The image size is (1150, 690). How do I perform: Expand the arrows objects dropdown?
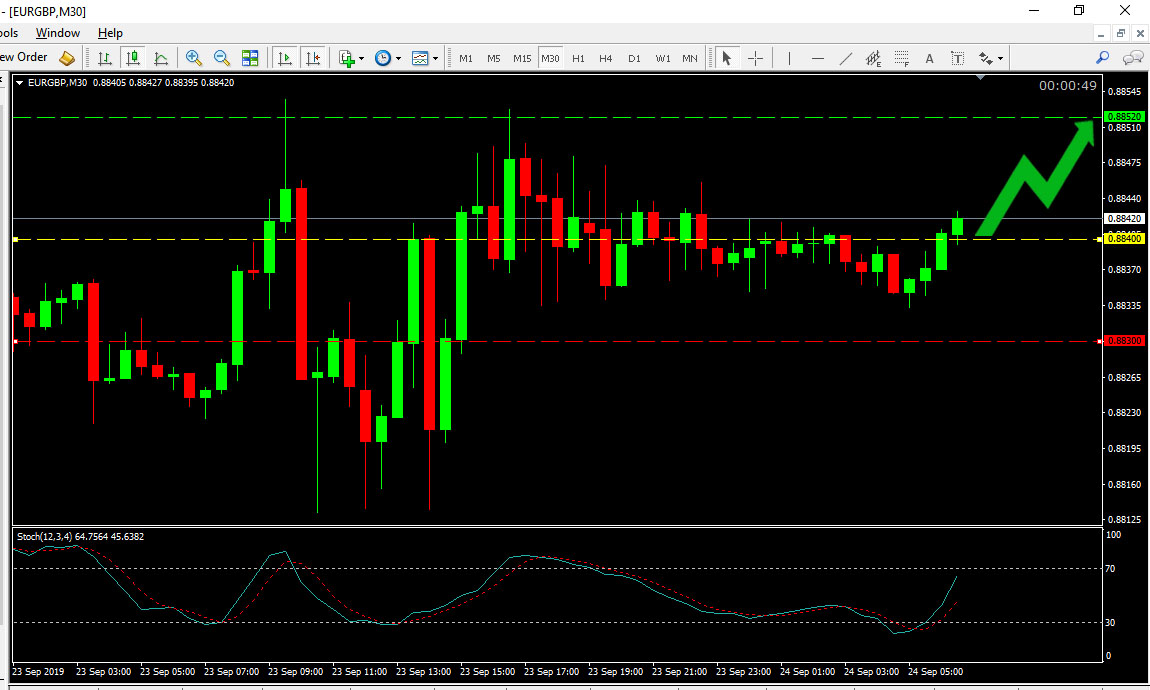(x=1000, y=59)
